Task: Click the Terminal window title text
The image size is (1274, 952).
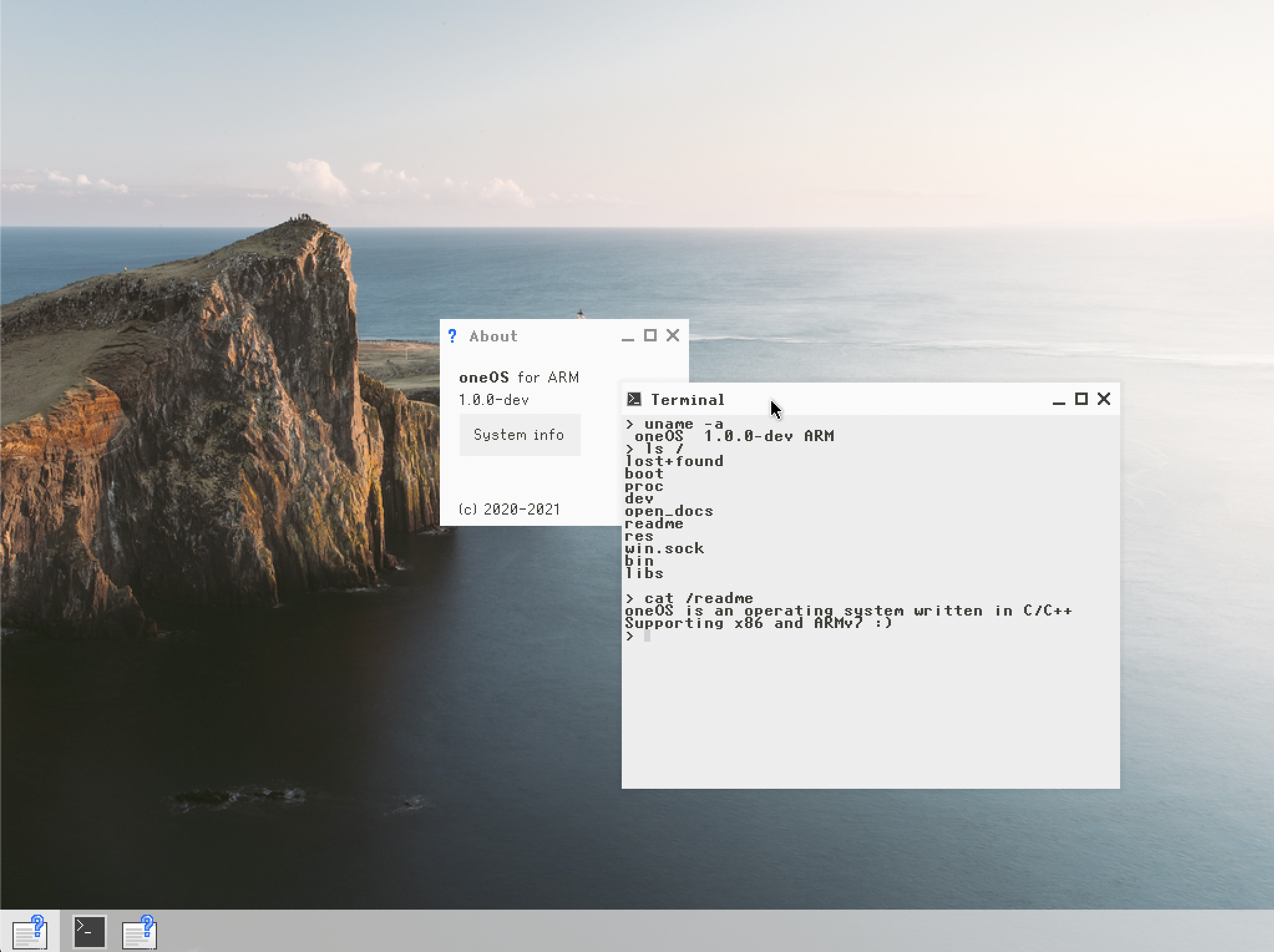Action: [687, 400]
